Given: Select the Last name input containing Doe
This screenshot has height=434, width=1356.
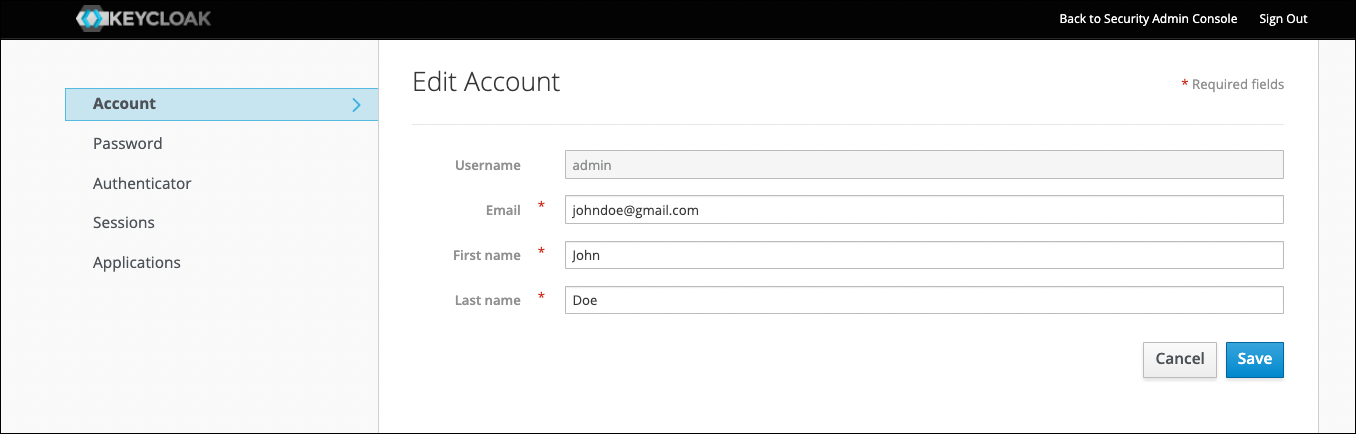Looking at the screenshot, I should click(x=924, y=300).
